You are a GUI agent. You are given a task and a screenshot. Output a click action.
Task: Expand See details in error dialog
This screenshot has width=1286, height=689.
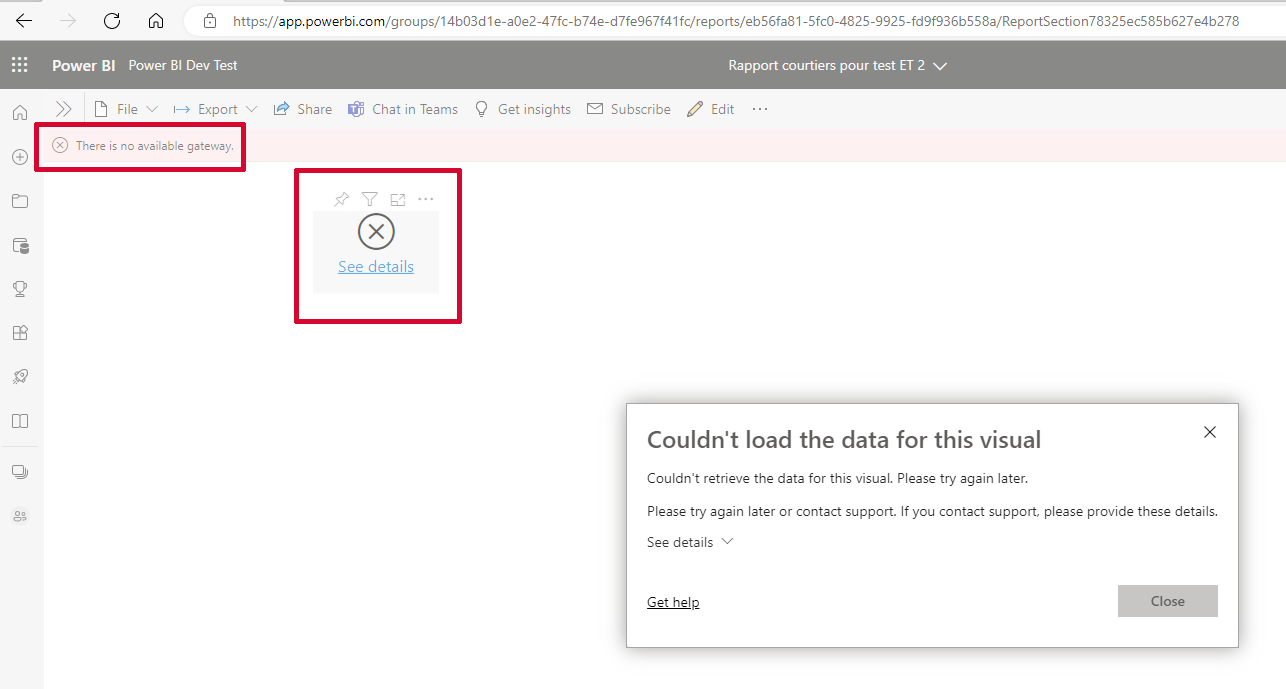click(690, 542)
